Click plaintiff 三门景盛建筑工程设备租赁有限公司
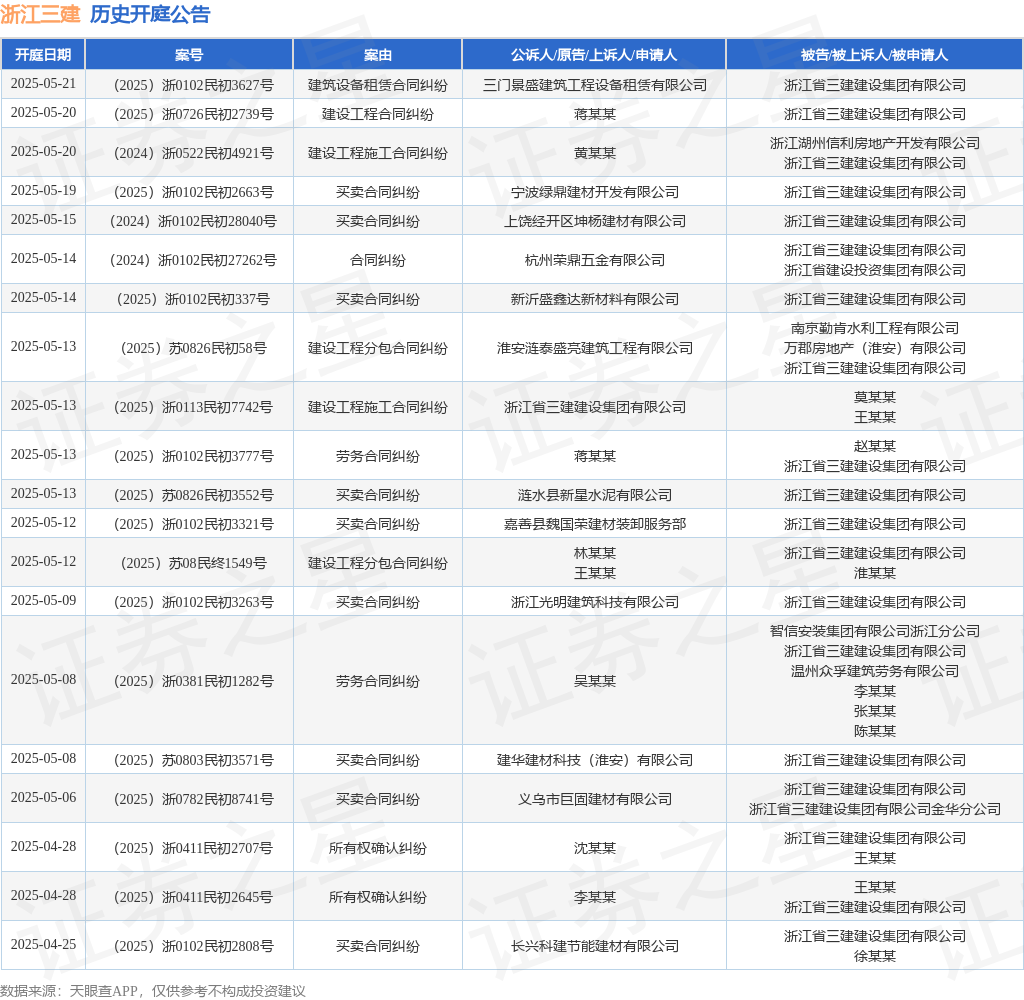 point(594,86)
